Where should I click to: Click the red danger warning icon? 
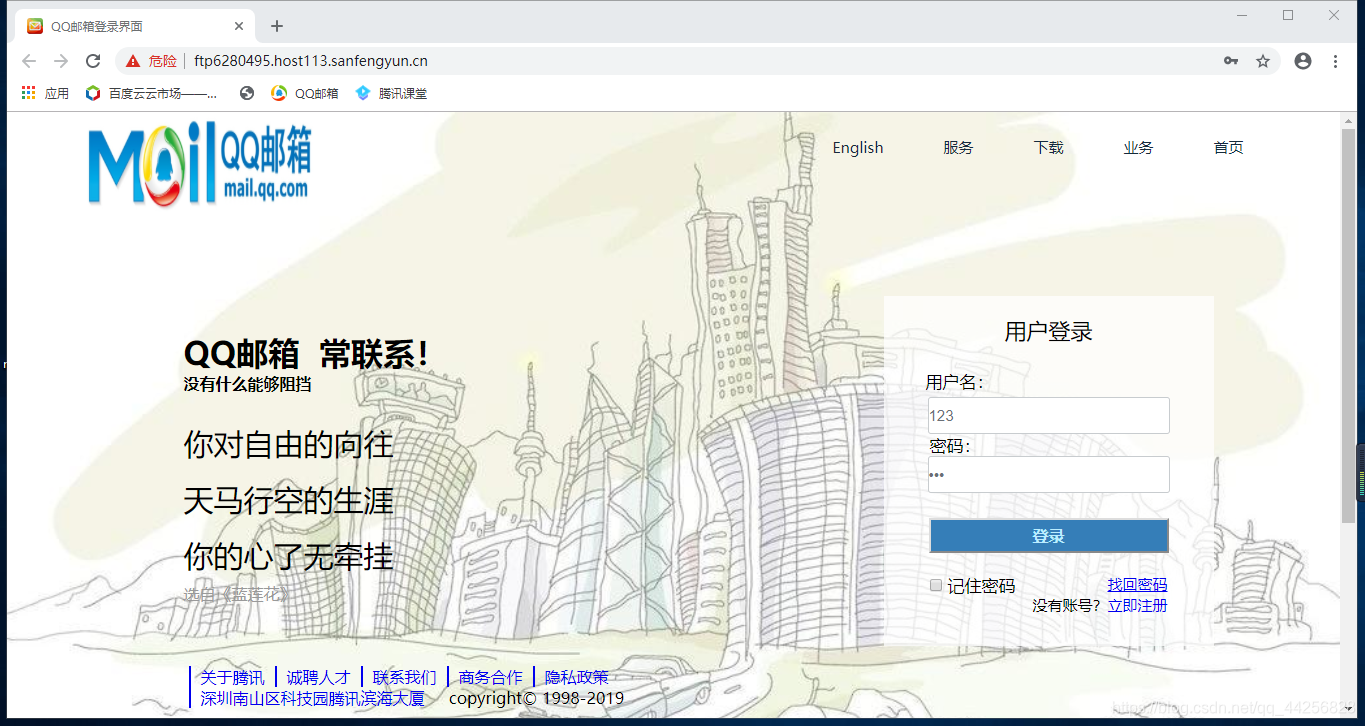click(133, 61)
